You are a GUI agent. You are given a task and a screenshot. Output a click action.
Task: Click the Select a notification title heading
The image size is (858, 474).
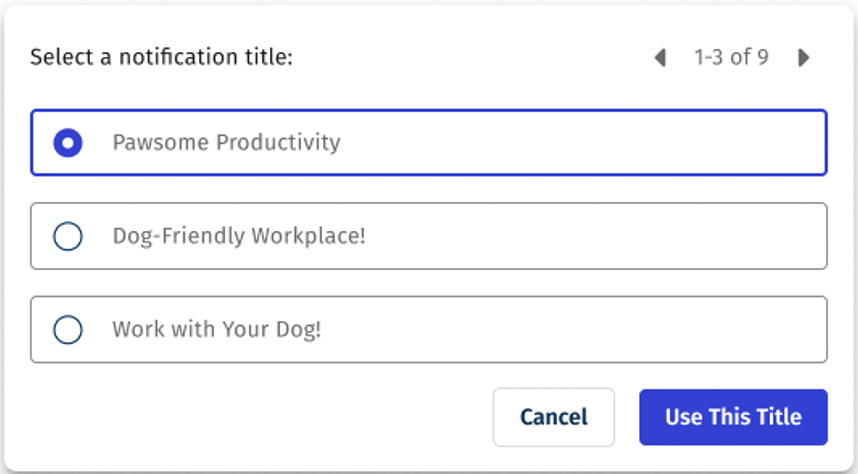click(161, 57)
